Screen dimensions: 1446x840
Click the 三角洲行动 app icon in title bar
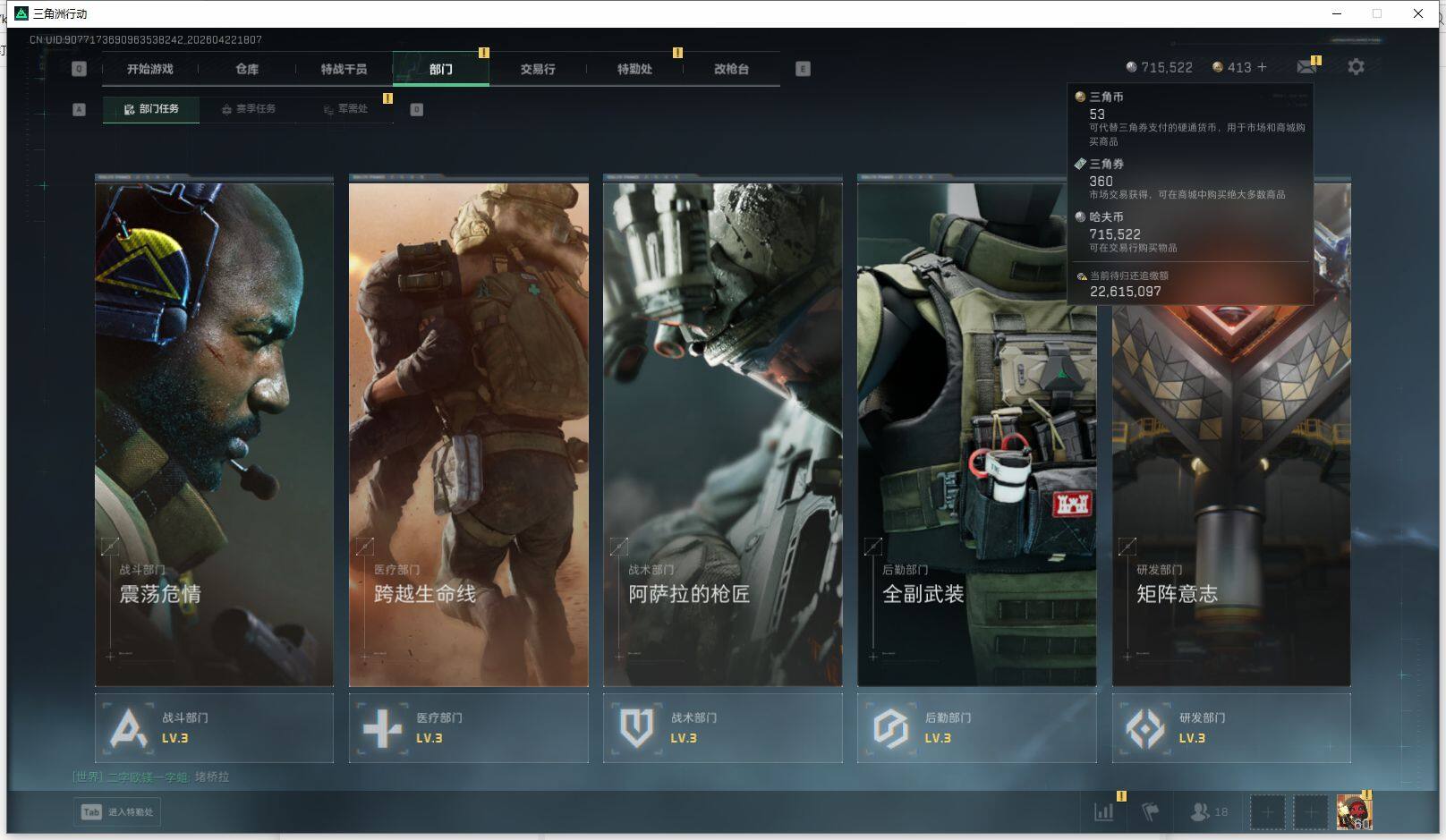coord(21,13)
